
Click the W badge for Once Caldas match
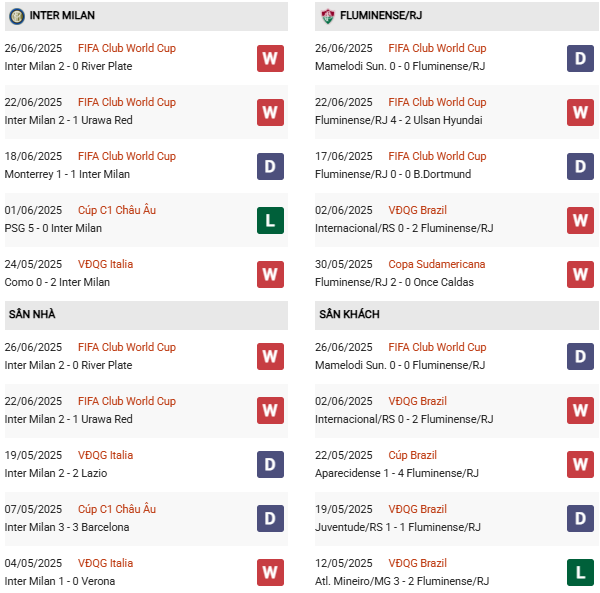click(x=581, y=273)
